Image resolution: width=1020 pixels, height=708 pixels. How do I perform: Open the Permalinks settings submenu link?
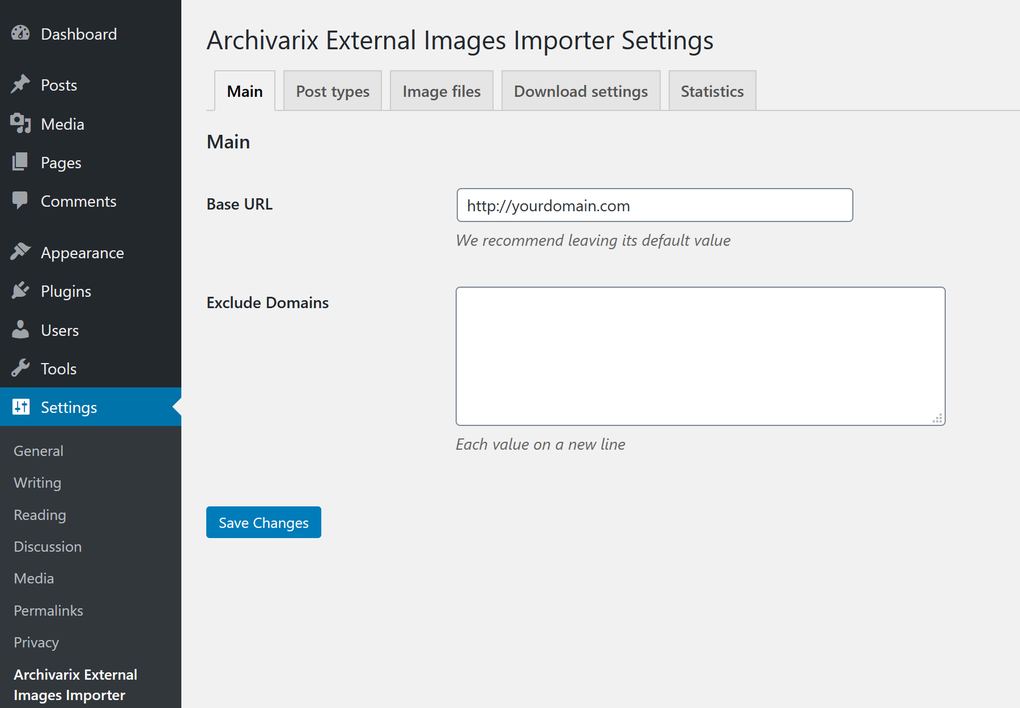pyautogui.click(x=48, y=610)
